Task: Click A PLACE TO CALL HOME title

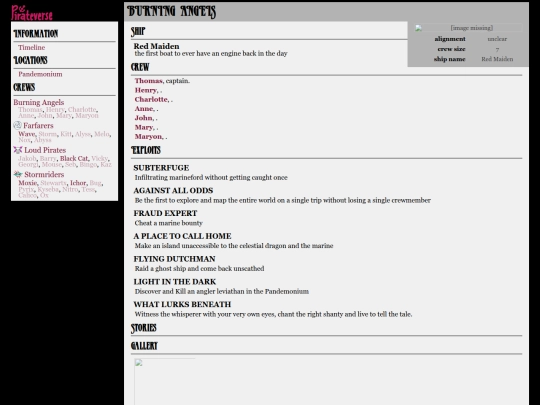Action: 182,236
